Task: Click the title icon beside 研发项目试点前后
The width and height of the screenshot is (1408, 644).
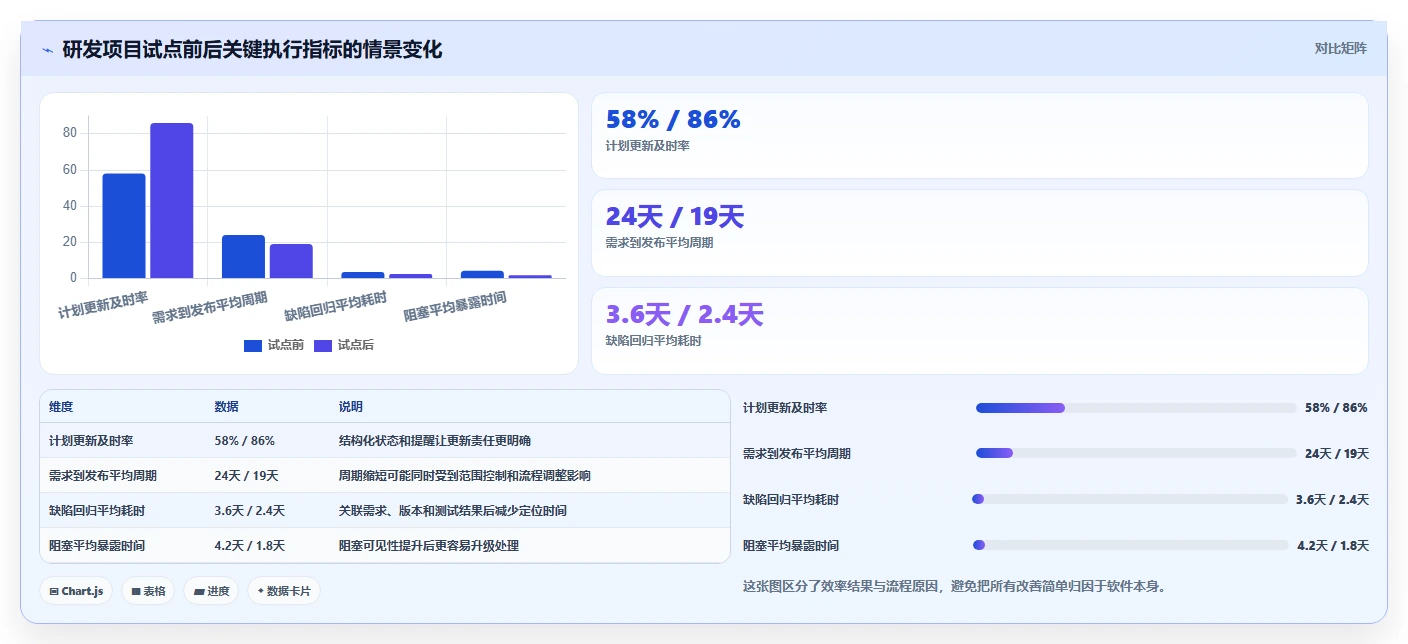Action: tap(47, 50)
